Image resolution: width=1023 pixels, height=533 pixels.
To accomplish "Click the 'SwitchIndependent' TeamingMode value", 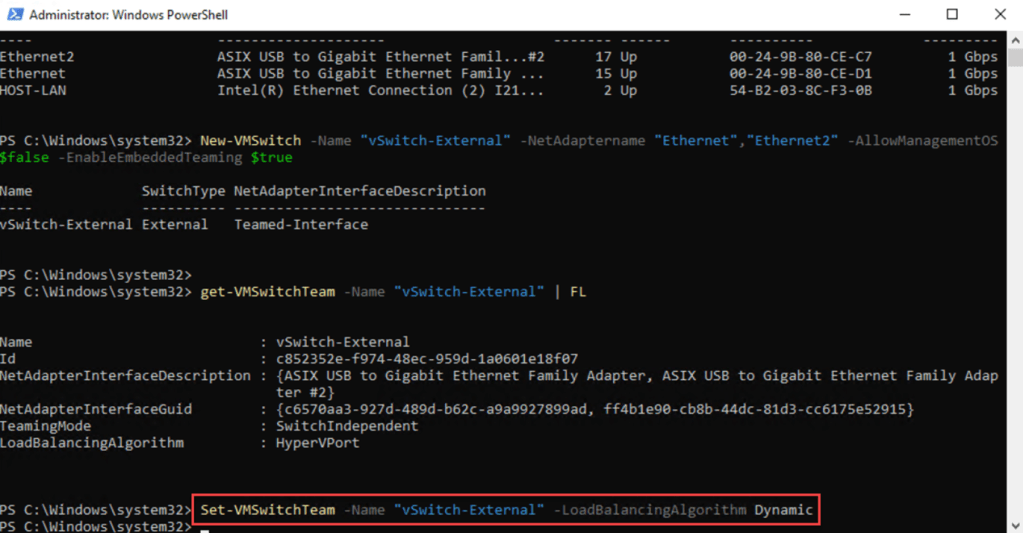I will 347,426.
